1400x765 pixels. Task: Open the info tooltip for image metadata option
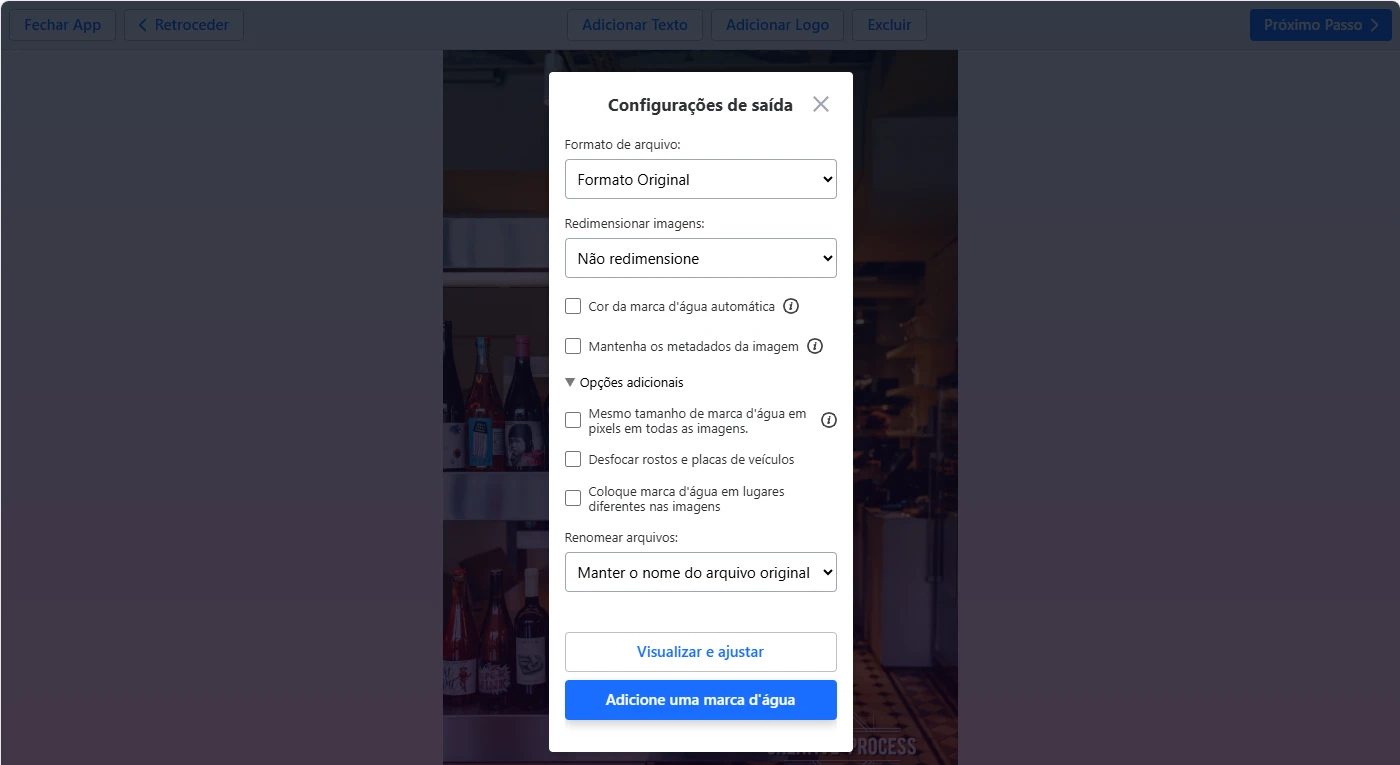815,345
